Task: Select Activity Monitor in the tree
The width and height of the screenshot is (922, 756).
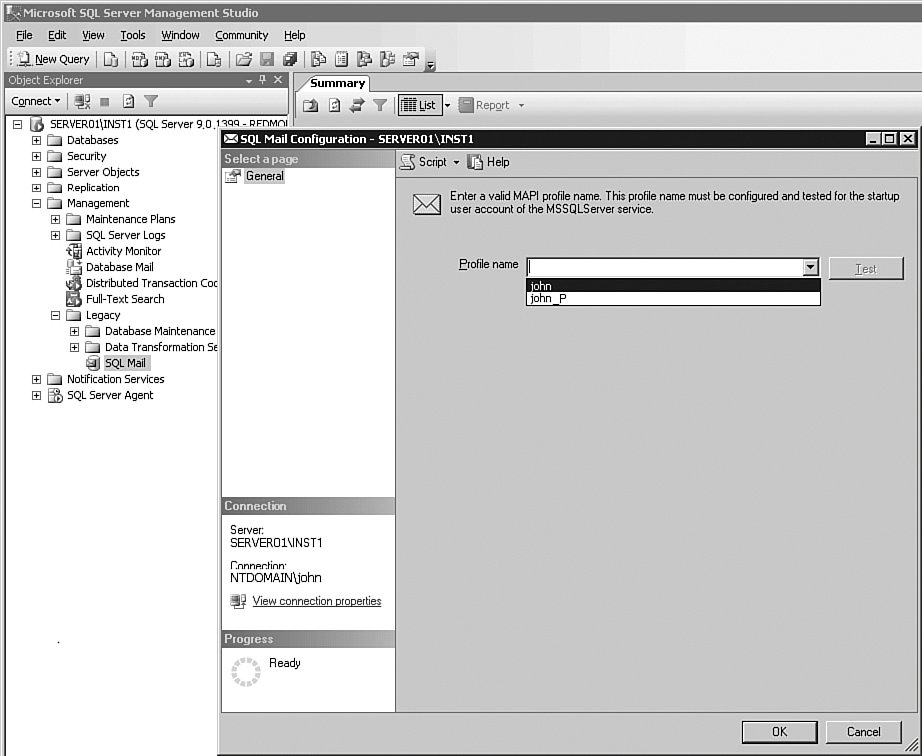Action: click(x=123, y=251)
